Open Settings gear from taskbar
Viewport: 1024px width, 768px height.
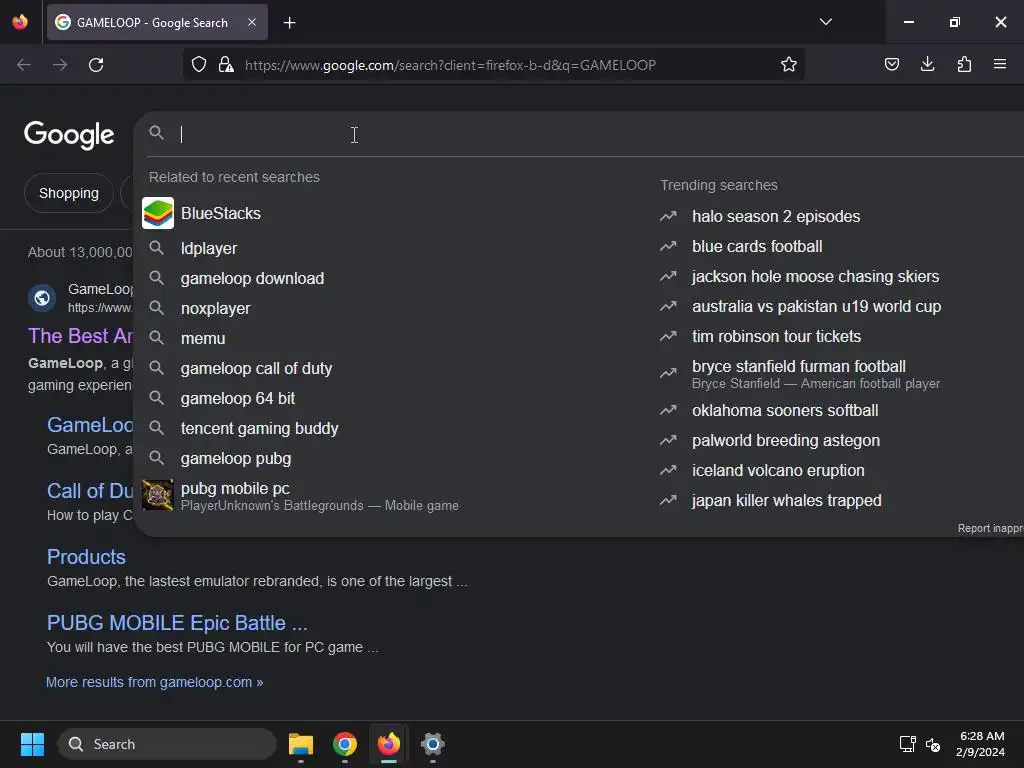(432, 744)
